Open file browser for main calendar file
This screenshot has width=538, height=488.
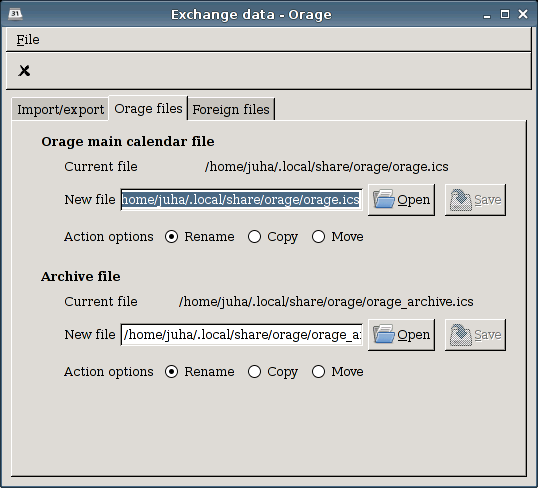point(401,200)
